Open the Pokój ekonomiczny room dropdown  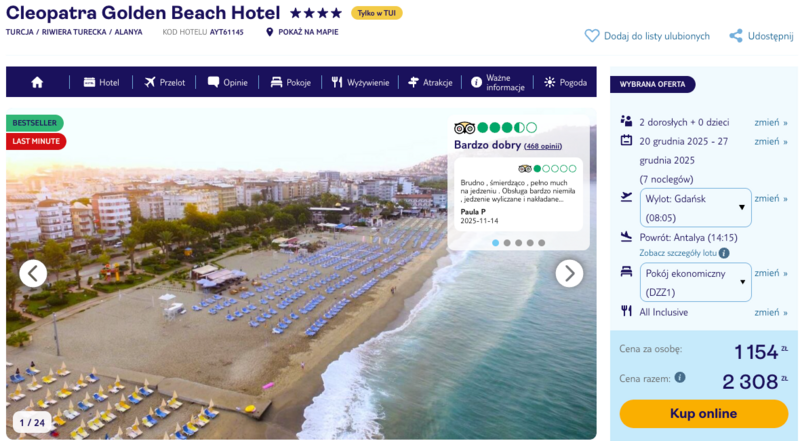point(695,282)
